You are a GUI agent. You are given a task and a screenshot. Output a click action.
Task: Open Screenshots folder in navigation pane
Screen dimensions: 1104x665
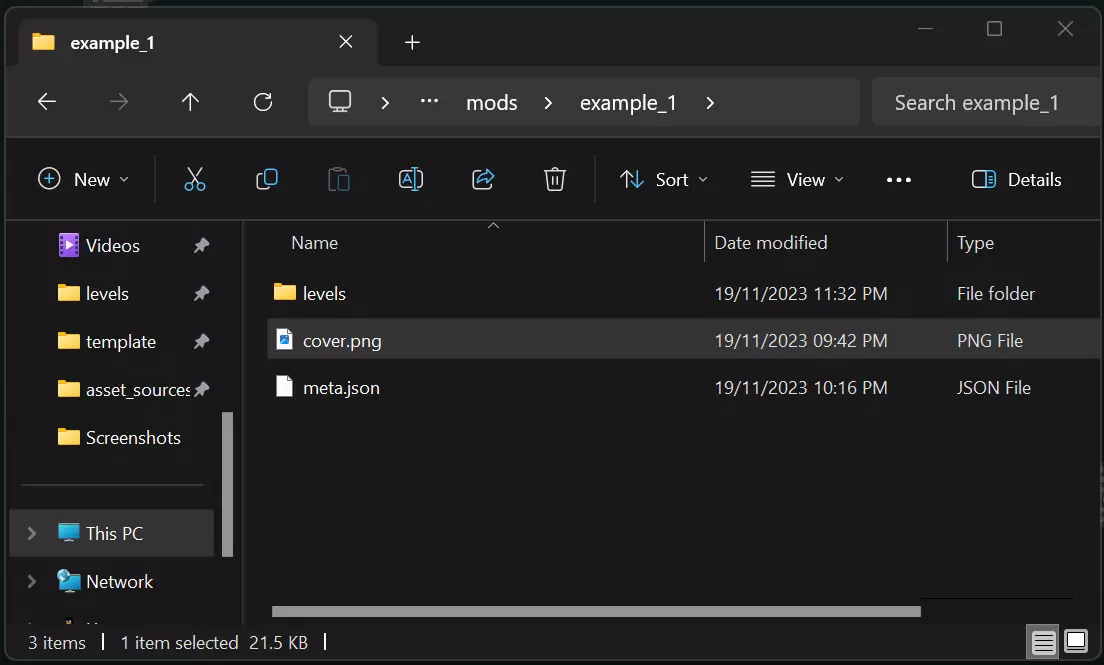click(133, 437)
